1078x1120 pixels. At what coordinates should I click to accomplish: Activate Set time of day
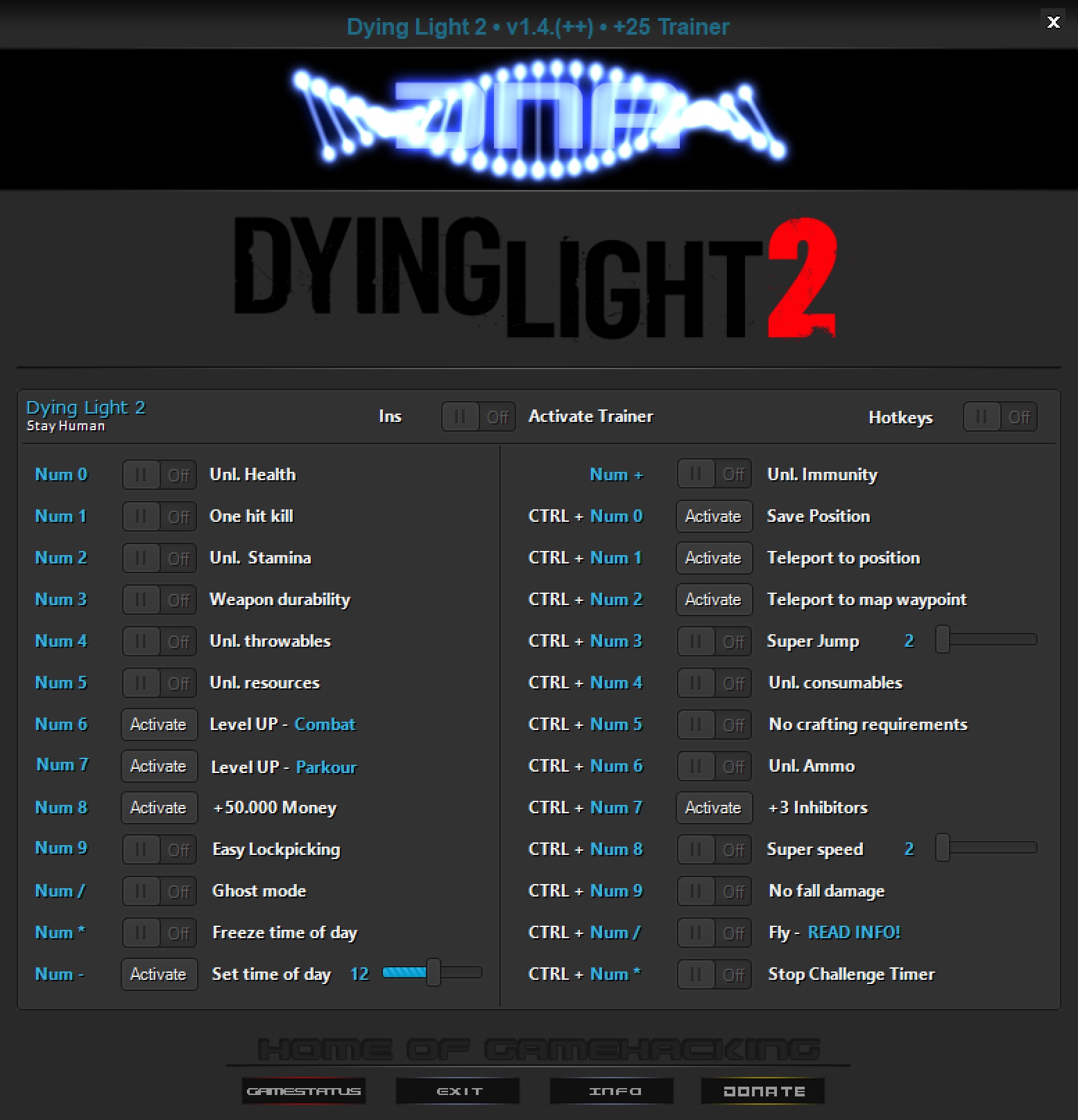pos(160,974)
